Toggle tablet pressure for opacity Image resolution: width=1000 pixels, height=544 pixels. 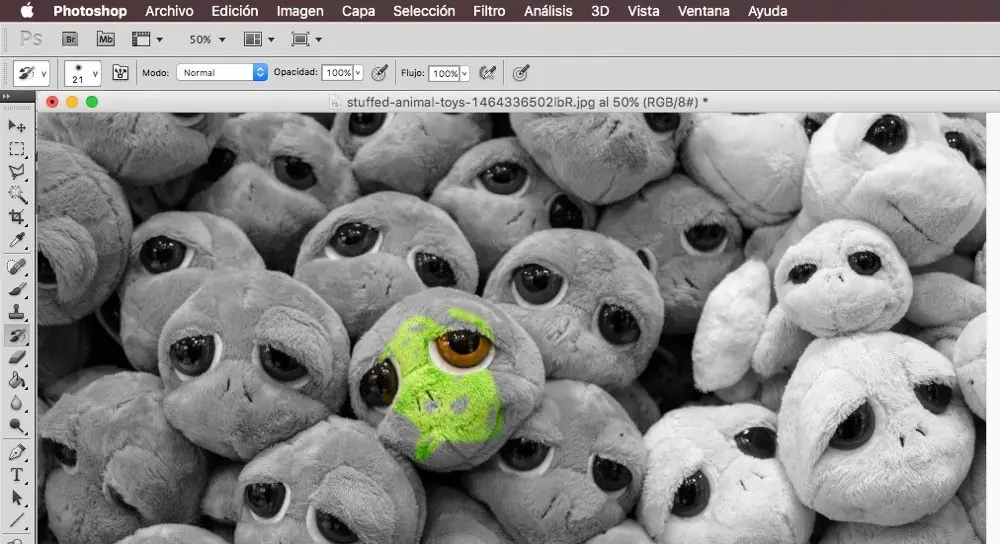379,73
